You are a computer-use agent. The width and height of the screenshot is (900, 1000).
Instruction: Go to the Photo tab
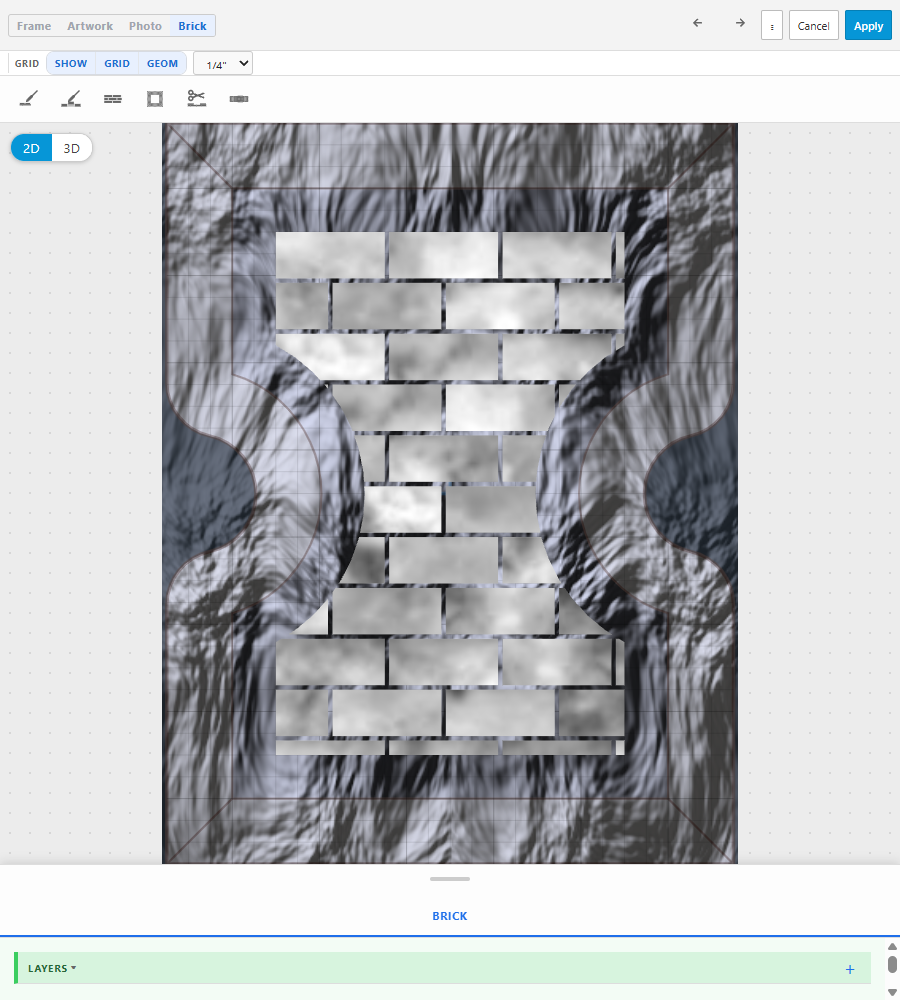pyautogui.click(x=145, y=26)
